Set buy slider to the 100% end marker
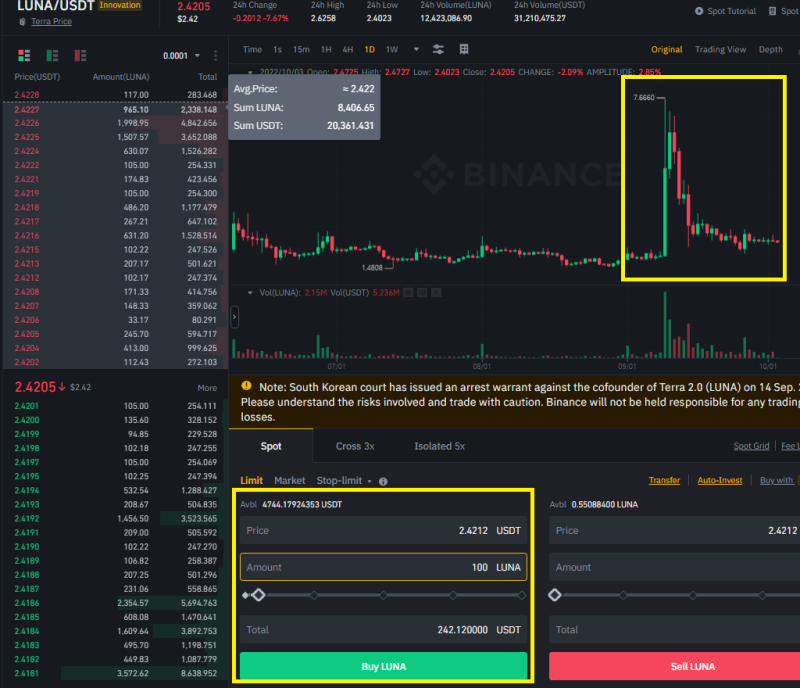The height and width of the screenshot is (688, 800). click(x=521, y=595)
